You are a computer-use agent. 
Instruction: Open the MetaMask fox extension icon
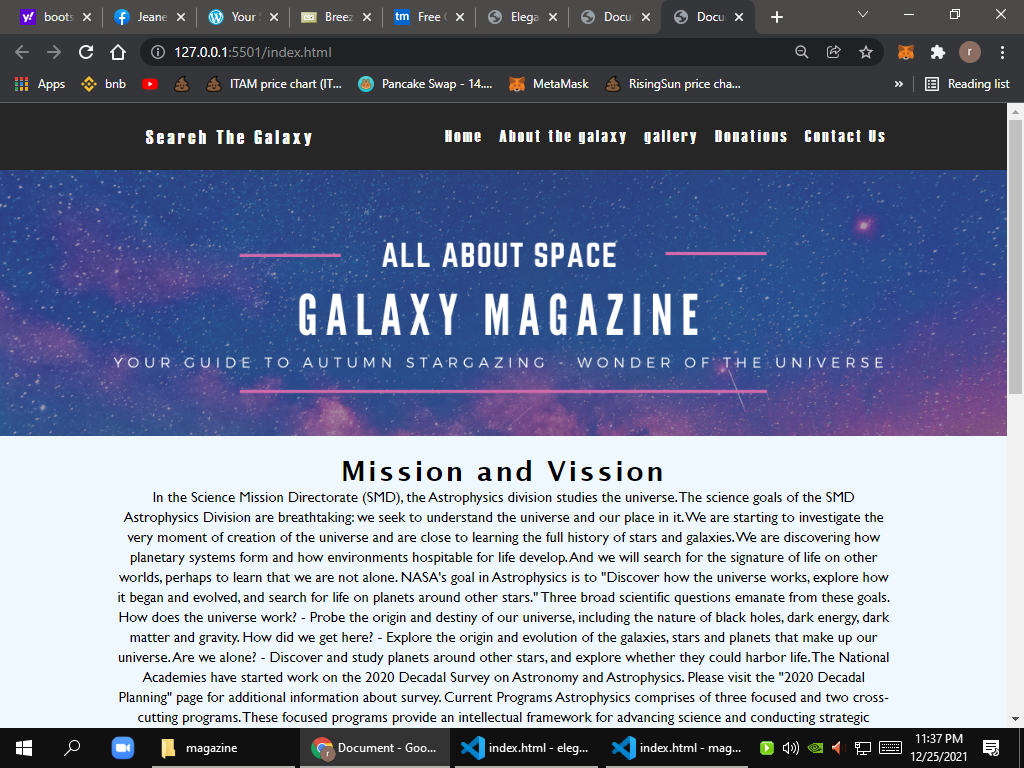point(905,52)
